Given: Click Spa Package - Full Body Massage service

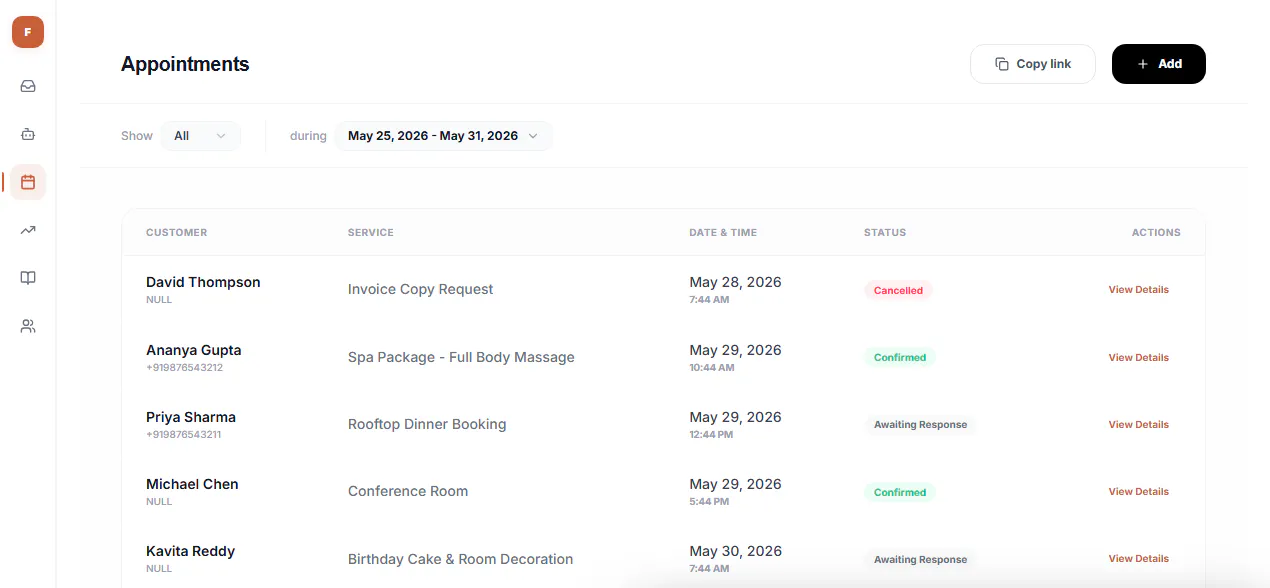Looking at the screenshot, I should [461, 358].
